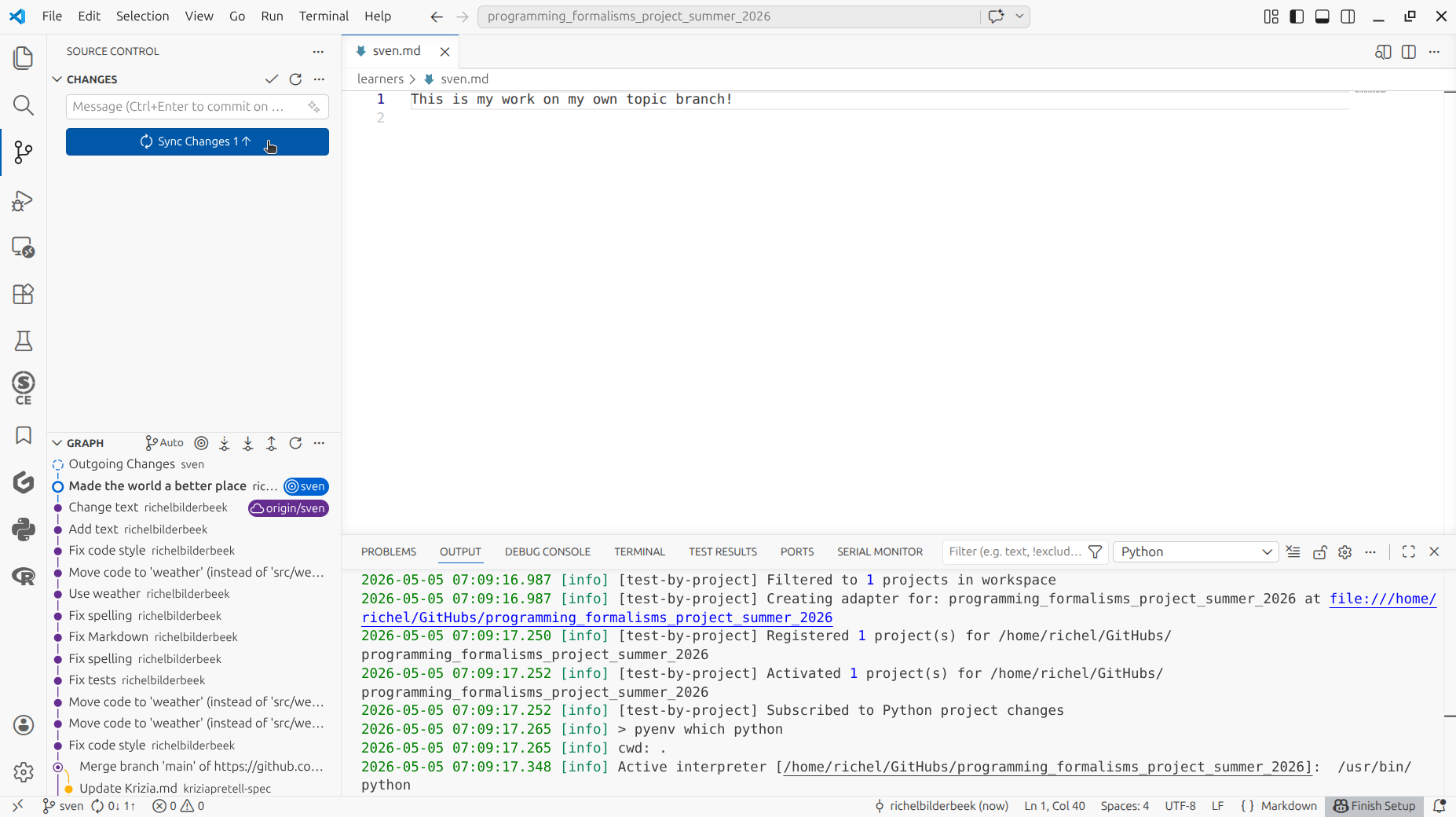Click the errors and warnings count
Screen dimensions: 1456x817
pos(178,806)
